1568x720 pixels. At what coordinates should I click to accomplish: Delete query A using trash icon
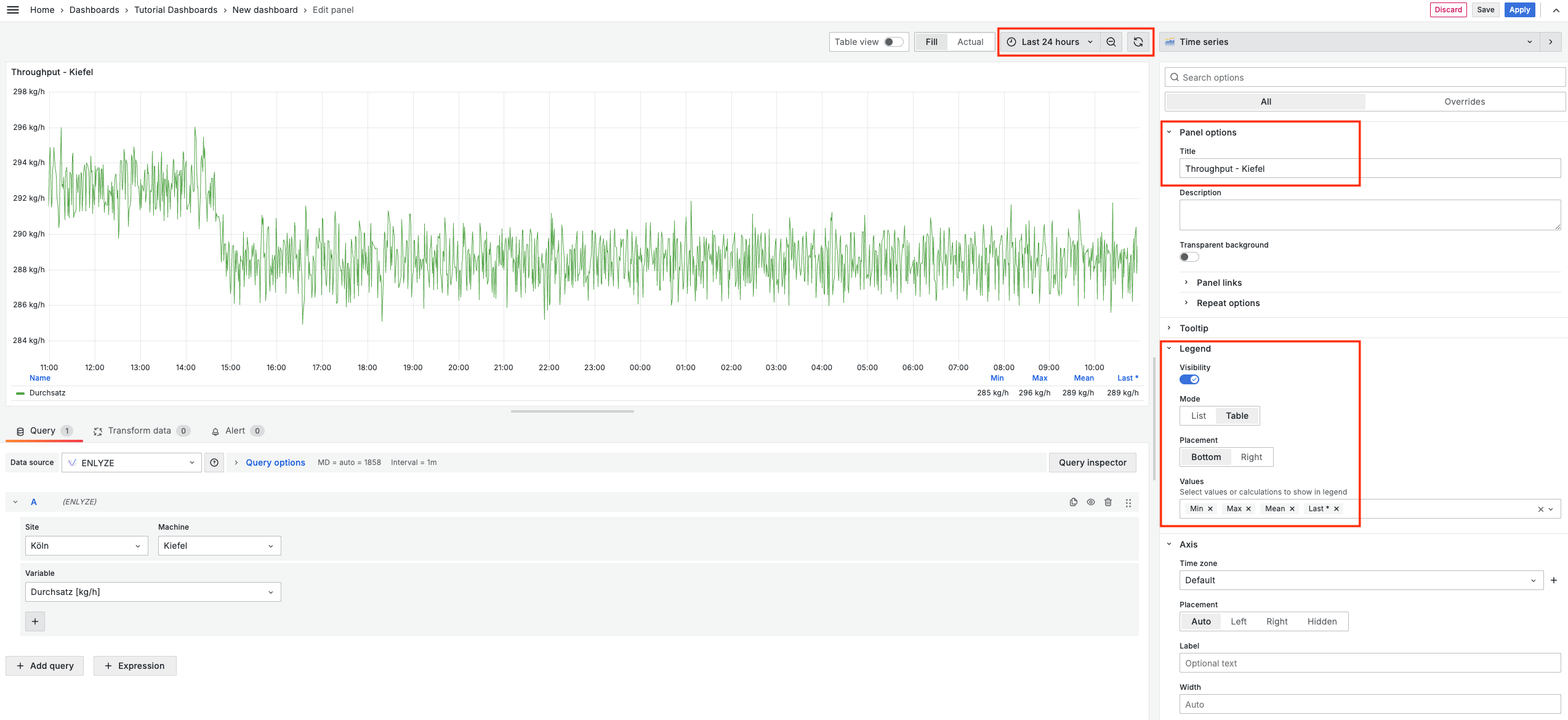(1108, 502)
